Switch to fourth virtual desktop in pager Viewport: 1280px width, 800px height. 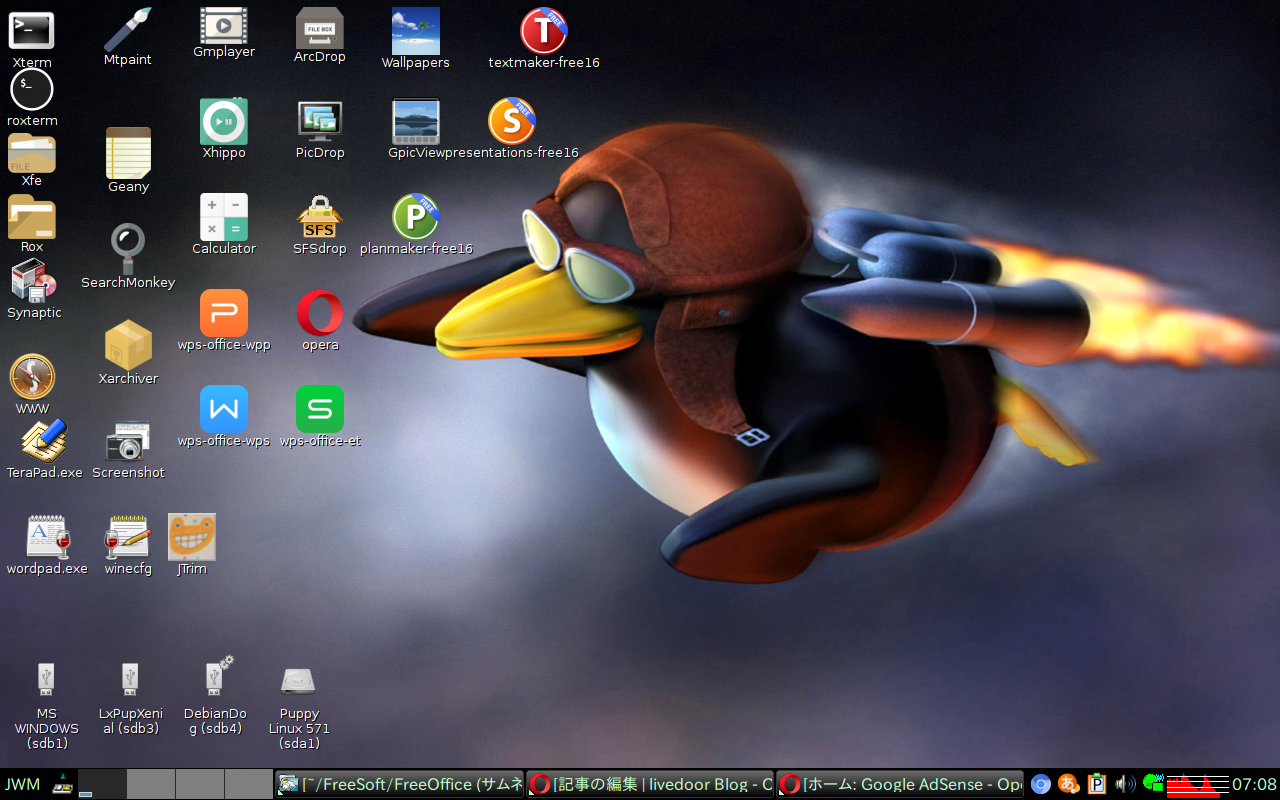point(249,784)
